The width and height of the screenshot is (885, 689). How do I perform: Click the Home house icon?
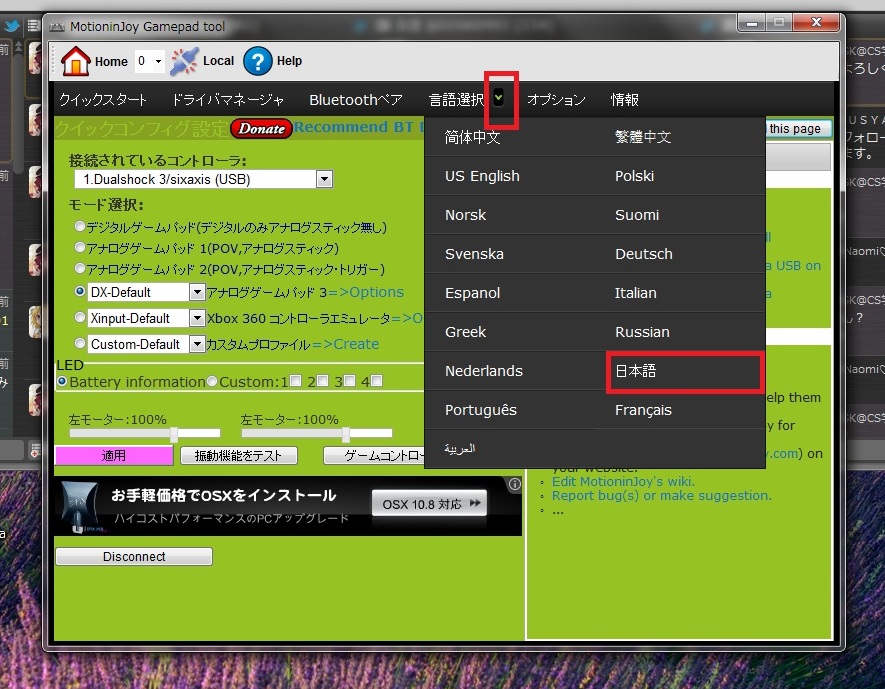coord(76,60)
